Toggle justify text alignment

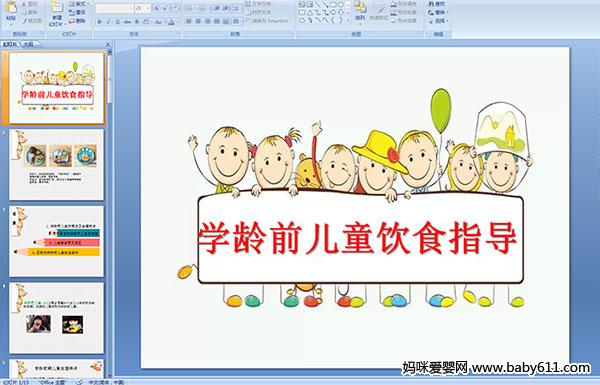coord(217,21)
